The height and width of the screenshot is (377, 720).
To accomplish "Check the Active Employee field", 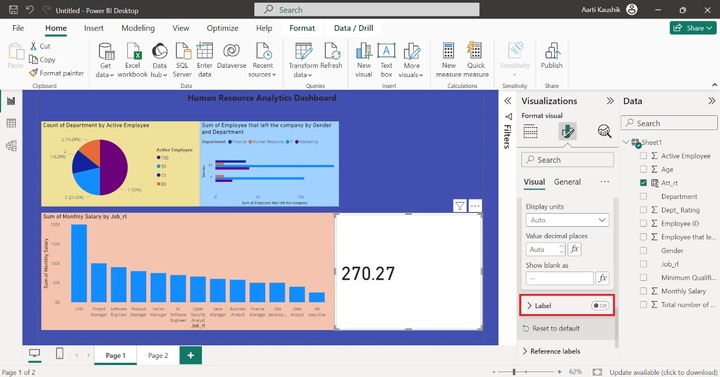I will [x=643, y=156].
